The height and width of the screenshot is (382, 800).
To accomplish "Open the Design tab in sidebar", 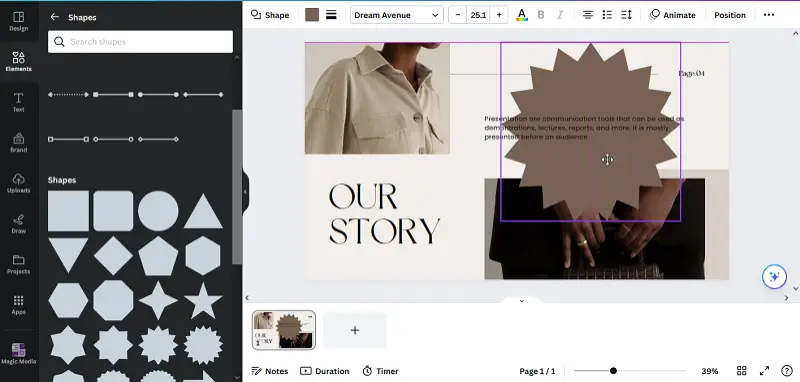I will tap(18, 22).
